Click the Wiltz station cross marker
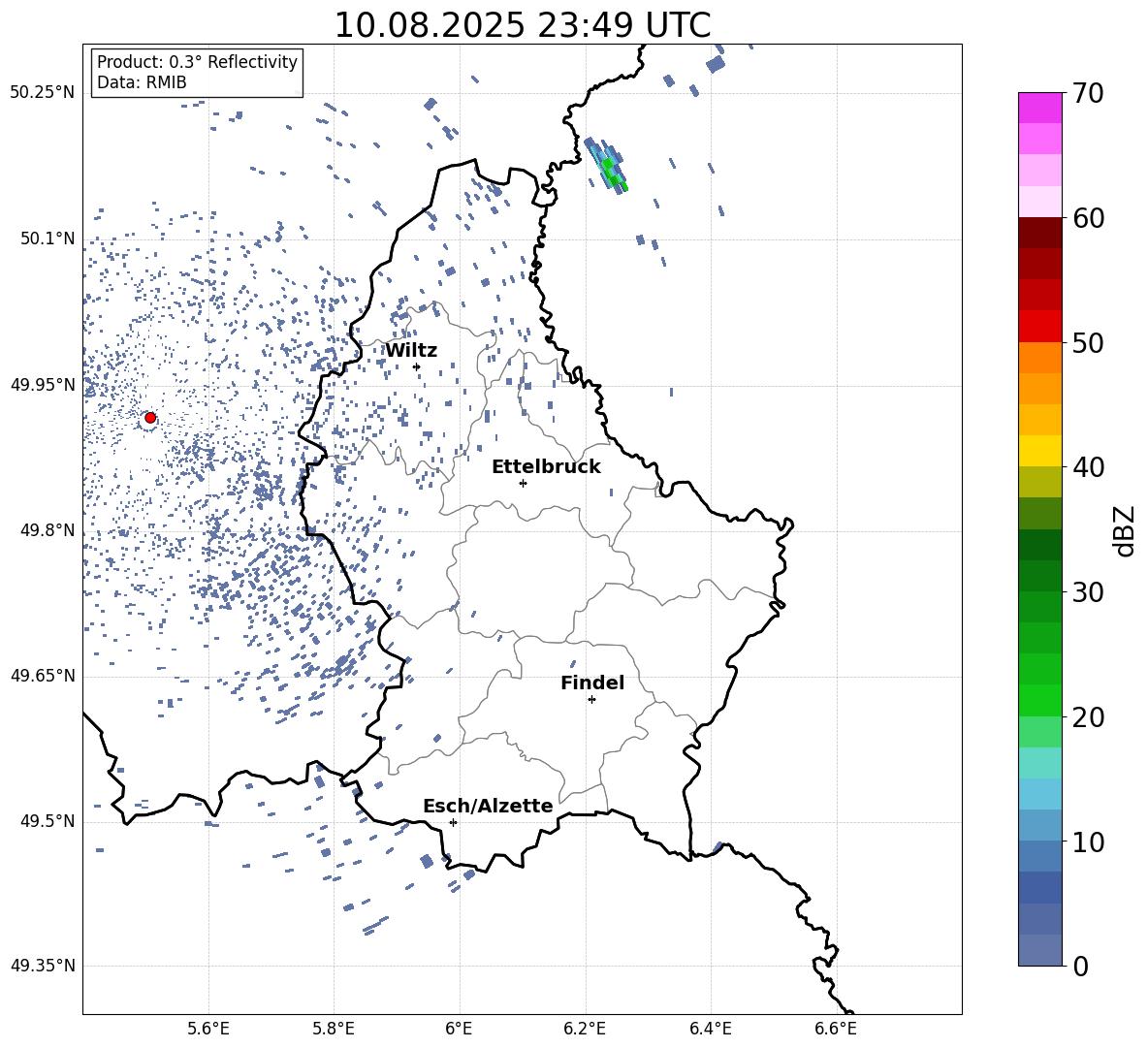Screen dimensions: 1148x1048 tap(417, 366)
